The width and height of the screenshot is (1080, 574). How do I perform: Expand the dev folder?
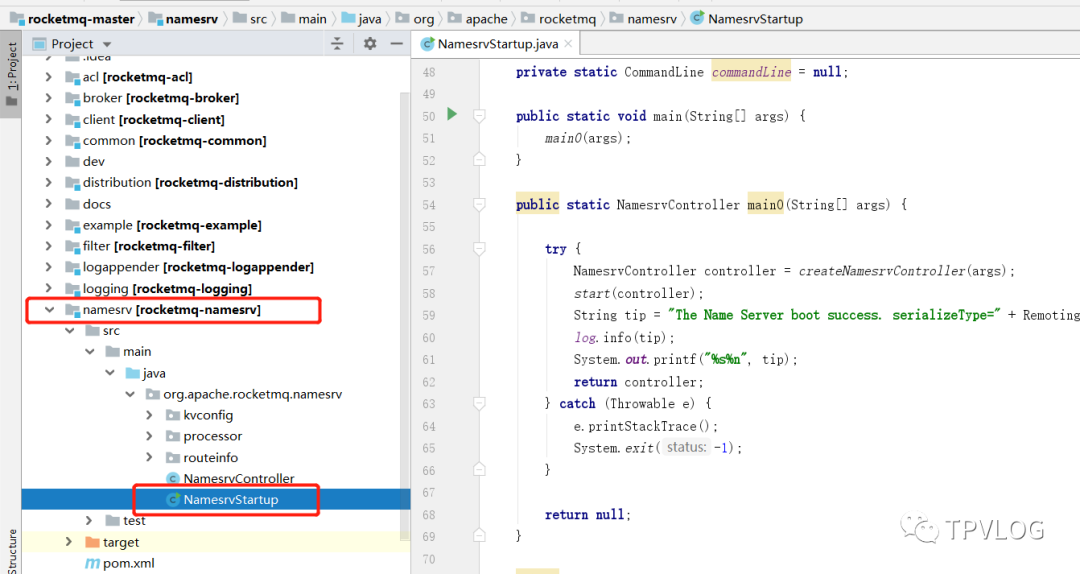(x=48, y=161)
